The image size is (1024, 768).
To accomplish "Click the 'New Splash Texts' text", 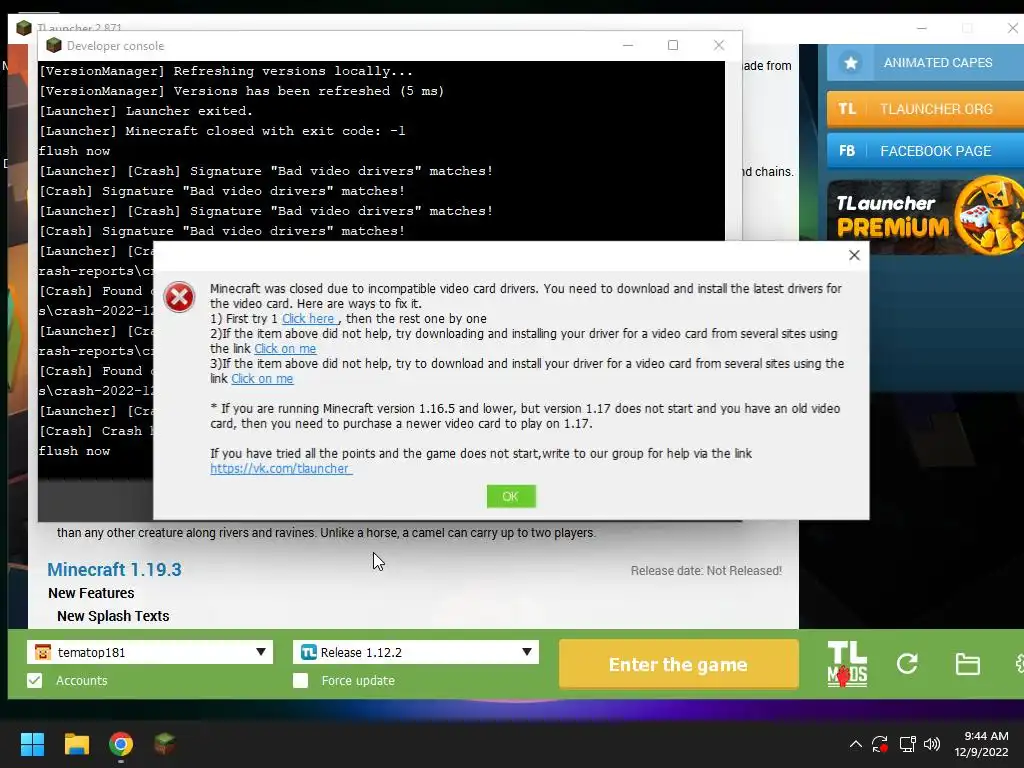I will (113, 616).
